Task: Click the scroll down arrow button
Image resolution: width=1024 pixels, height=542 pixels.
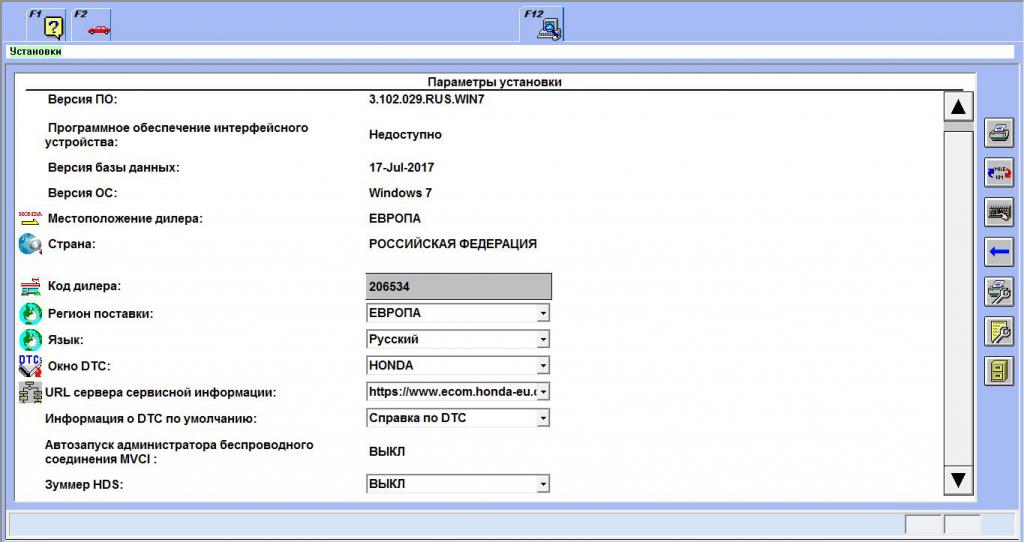Action: (x=958, y=480)
